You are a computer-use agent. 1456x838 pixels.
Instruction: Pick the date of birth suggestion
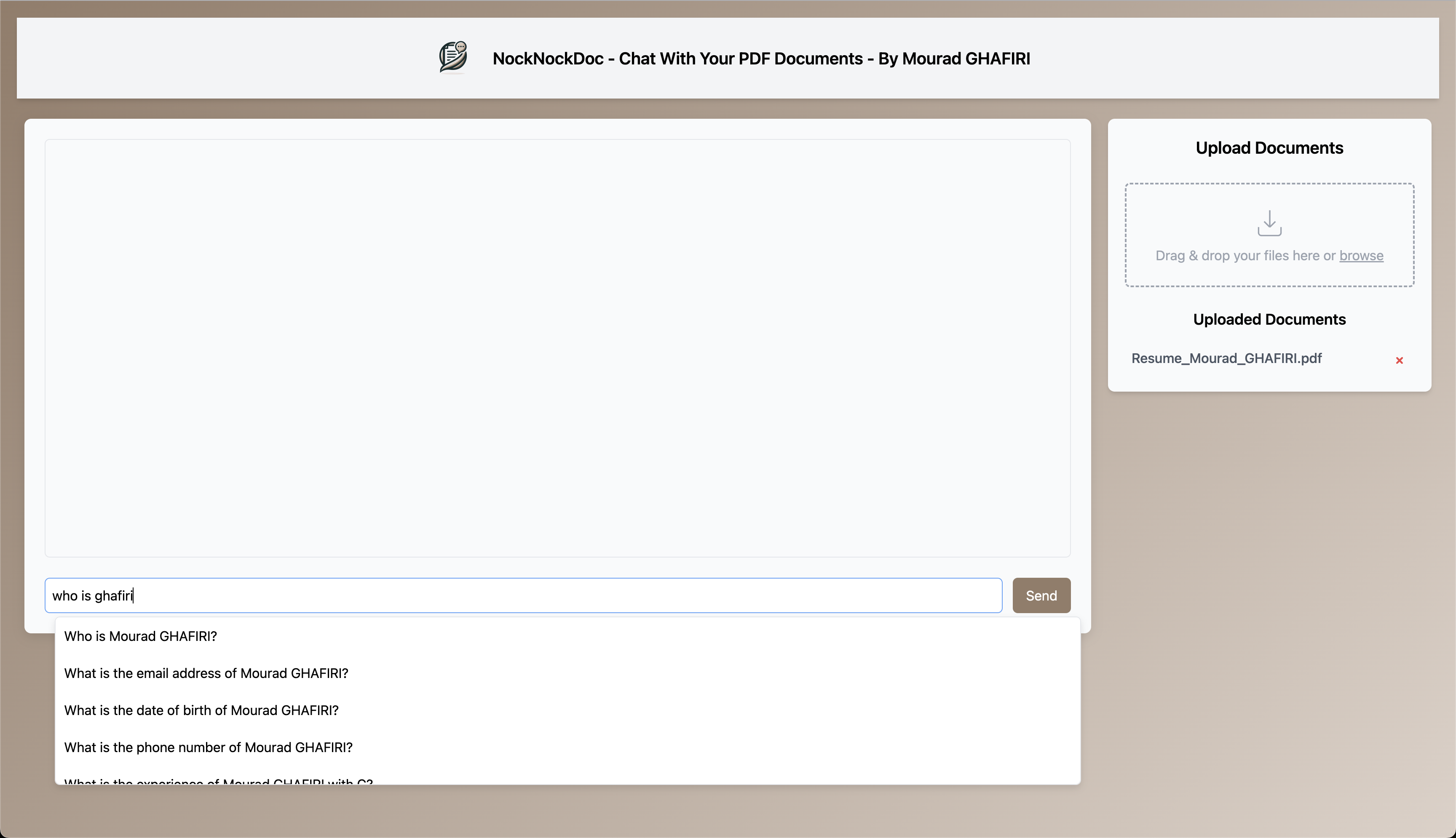pyautogui.click(x=201, y=710)
